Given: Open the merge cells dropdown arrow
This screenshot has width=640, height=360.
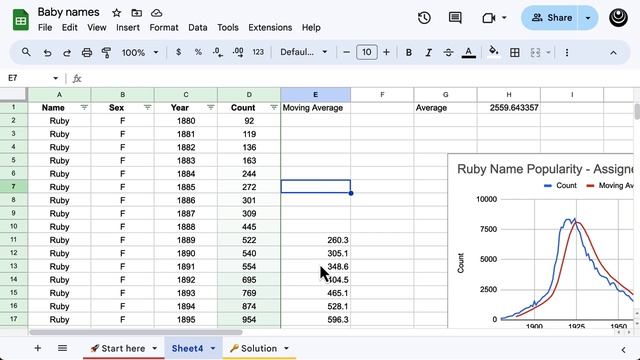Looking at the screenshot, I should (x=548, y=53).
